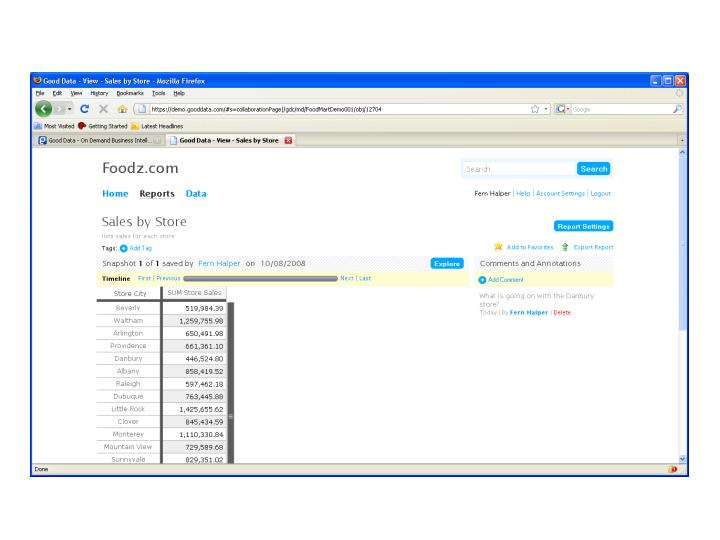This screenshot has height=540, width=720.
Task: Click the gray snapshot timeline bar
Action: pyautogui.click(x=260, y=278)
